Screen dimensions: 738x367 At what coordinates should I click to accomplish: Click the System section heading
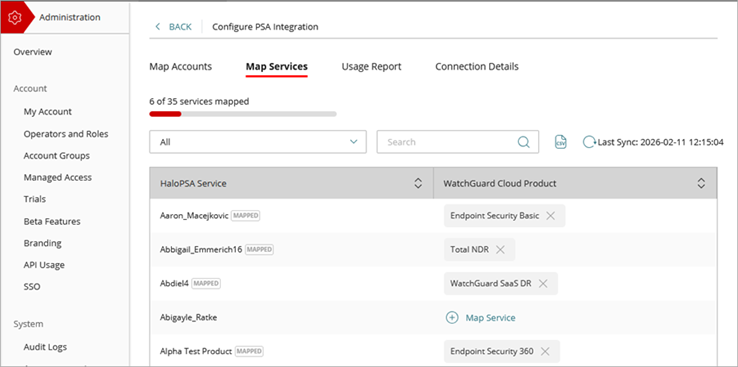click(x=28, y=324)
